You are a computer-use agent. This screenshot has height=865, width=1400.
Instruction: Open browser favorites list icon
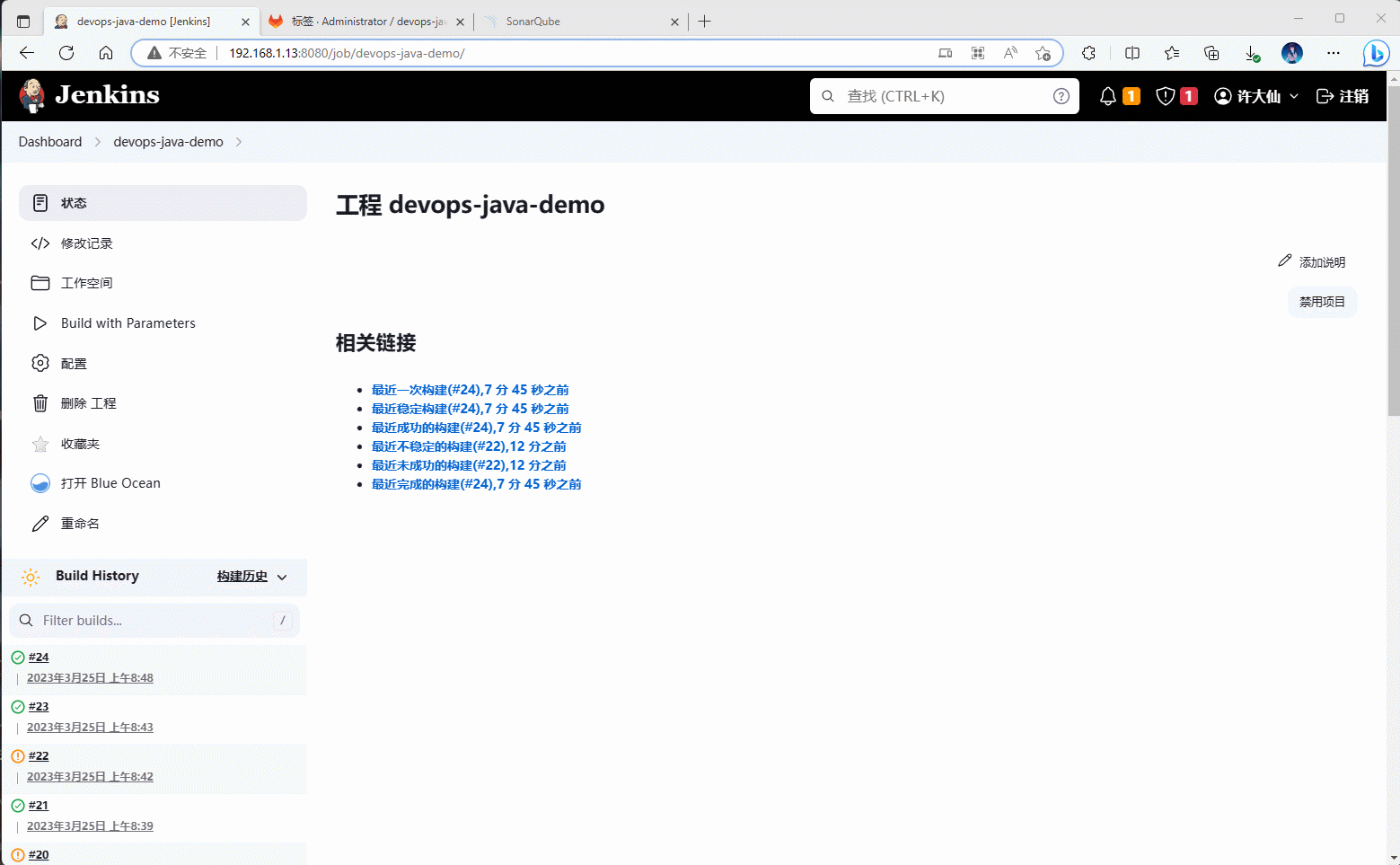tap(1172, 53)
